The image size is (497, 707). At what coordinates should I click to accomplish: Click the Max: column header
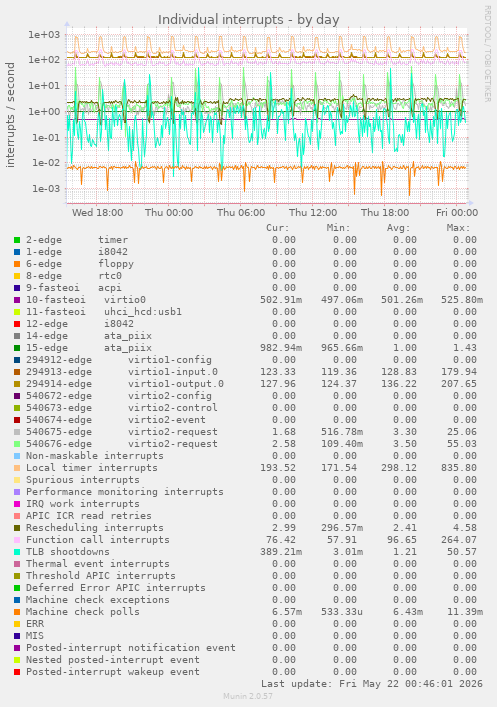coord(459,228)
